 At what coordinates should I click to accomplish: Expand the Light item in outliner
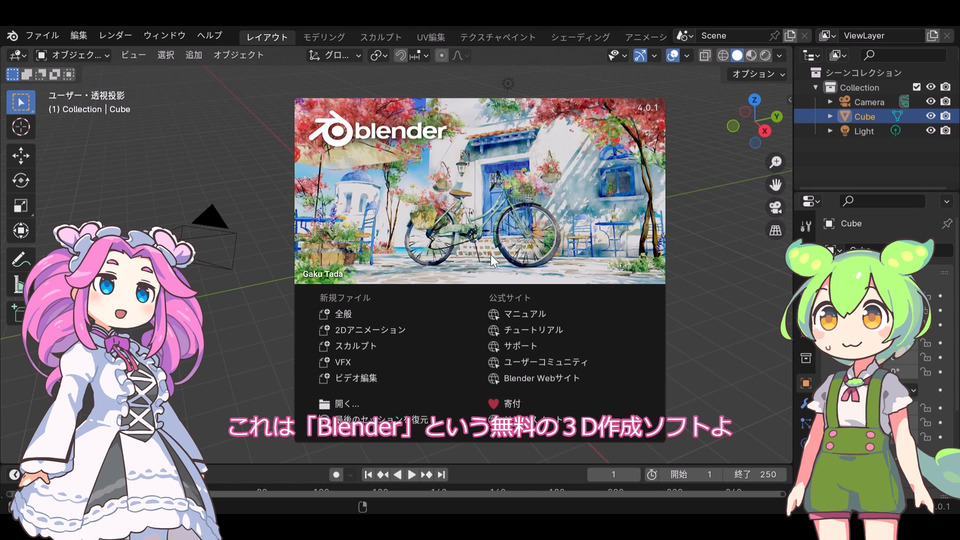[830, 130]
